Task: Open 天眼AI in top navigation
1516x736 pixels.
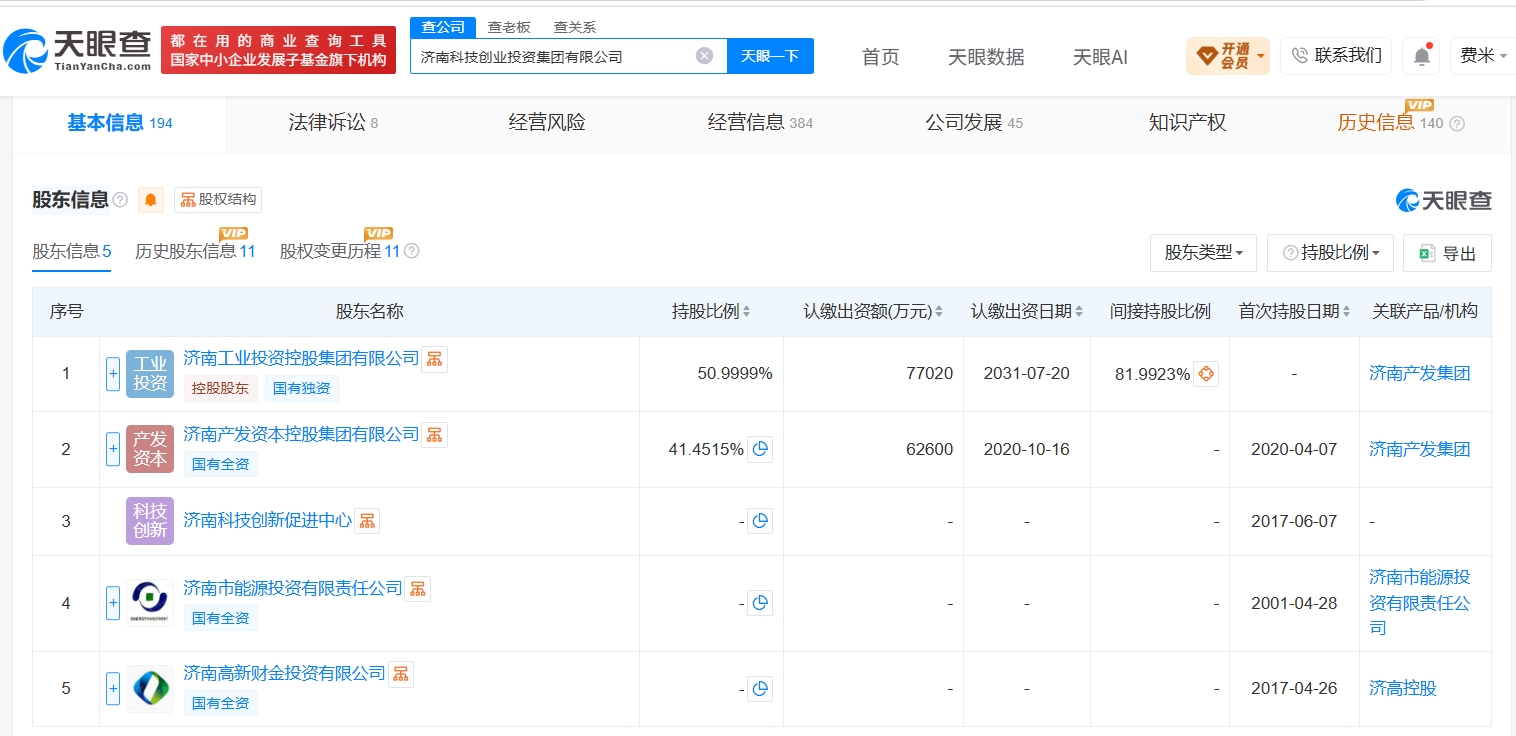Action: click(x=1100, y=57)
